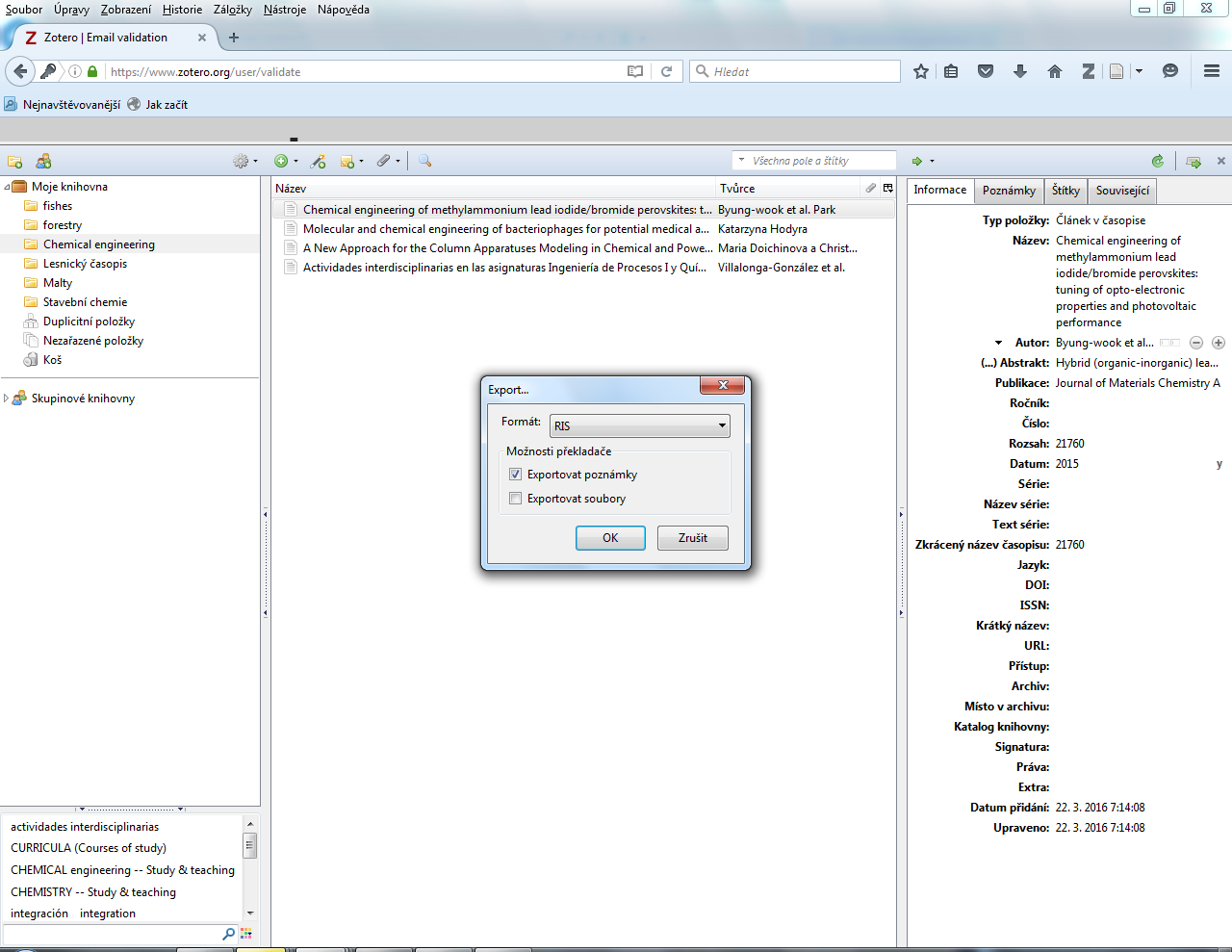Click the tag selector scrollbar thumb
This screenshot has height=952, width=1232.
pyautogui.click(x=249, y=846)
